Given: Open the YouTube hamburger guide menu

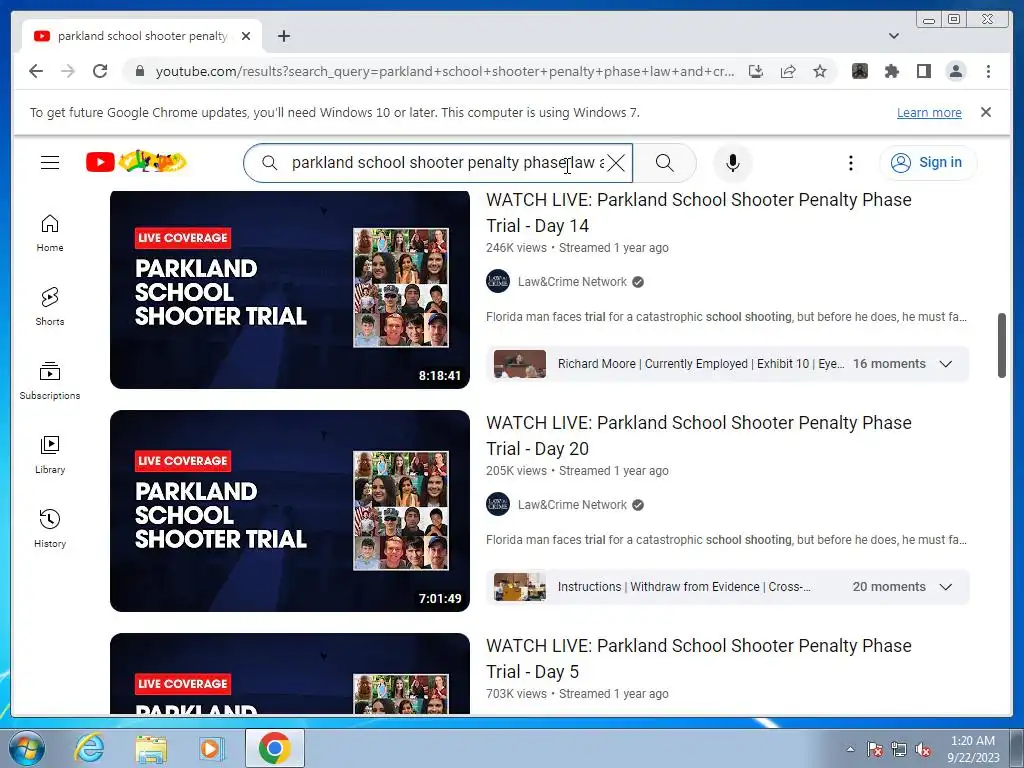Looking at the screenshot, I should coord(50,163).
